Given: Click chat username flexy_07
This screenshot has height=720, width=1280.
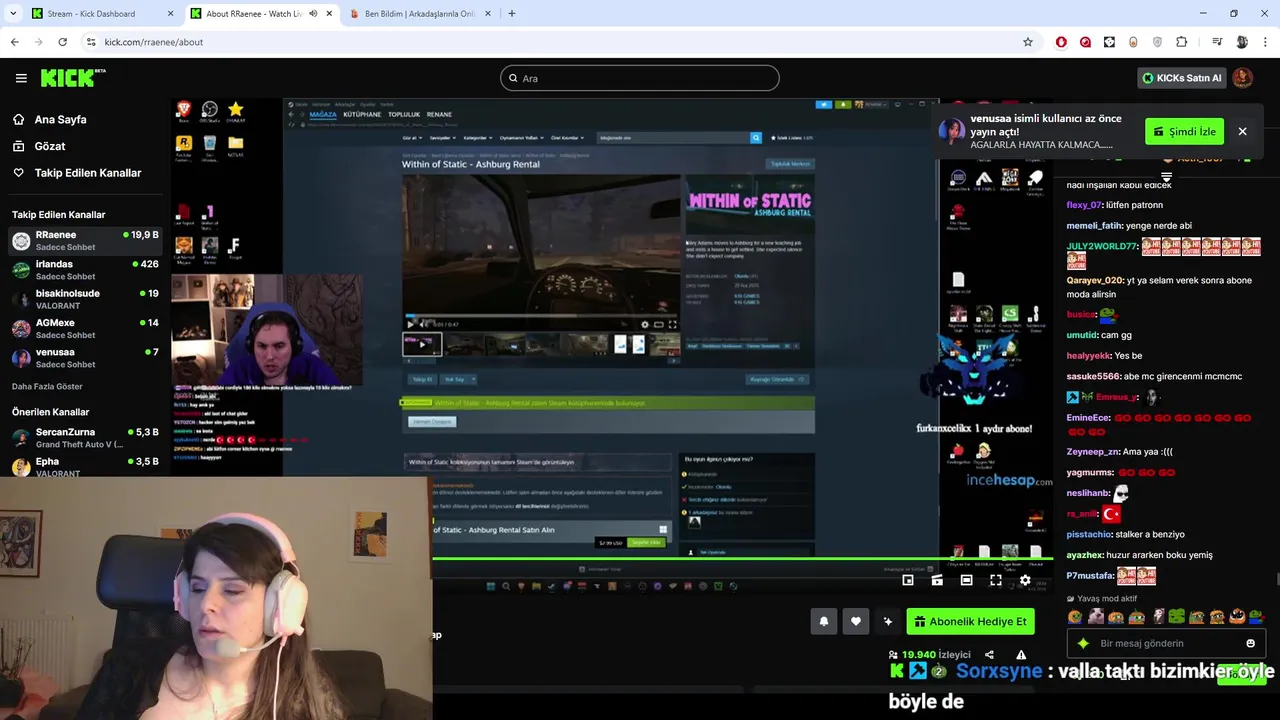Looking at the screenshot, I should (1084, 205).
